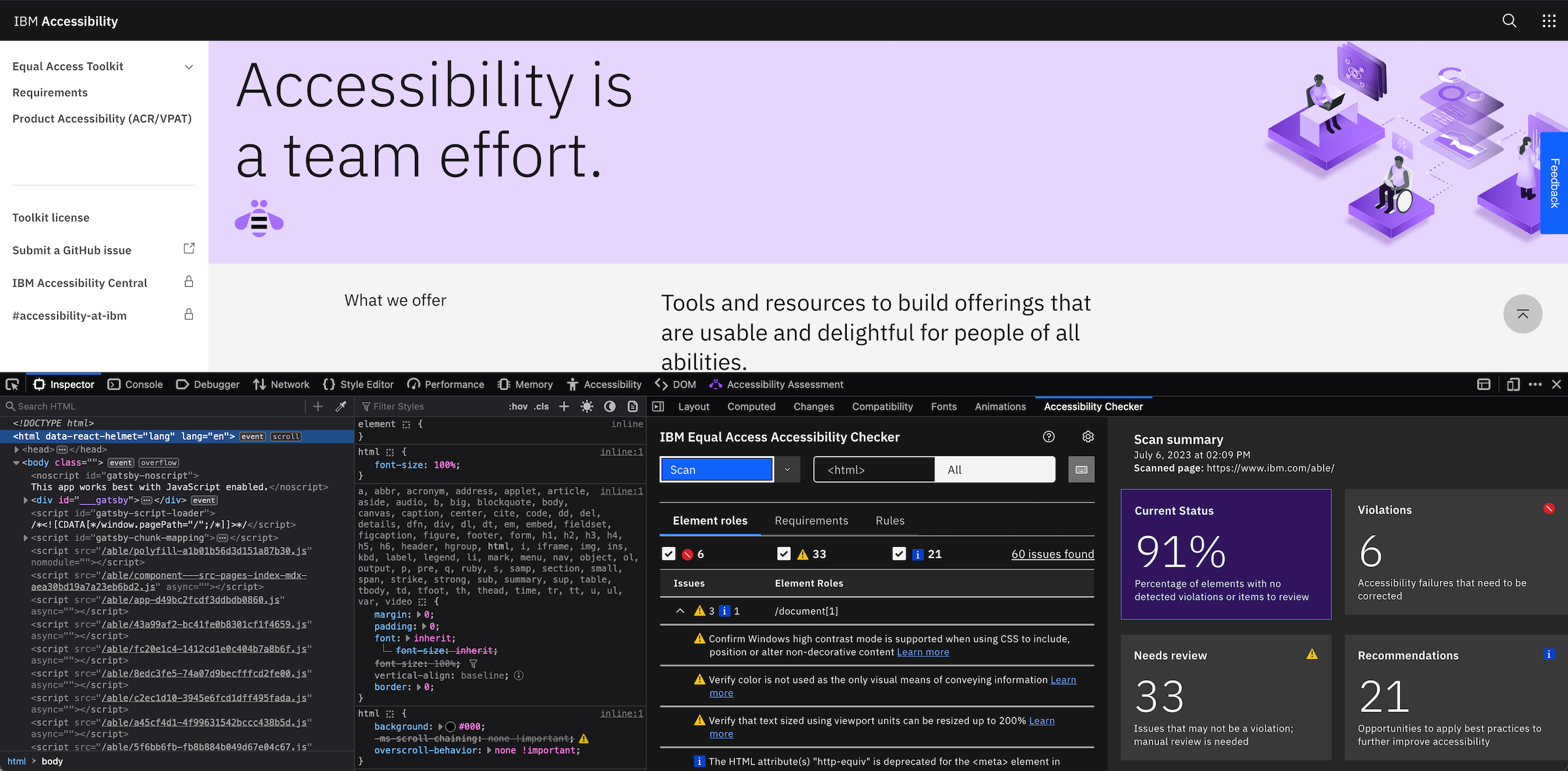
Task: Click the Current Status 91% card
Action: point(1226,554)
